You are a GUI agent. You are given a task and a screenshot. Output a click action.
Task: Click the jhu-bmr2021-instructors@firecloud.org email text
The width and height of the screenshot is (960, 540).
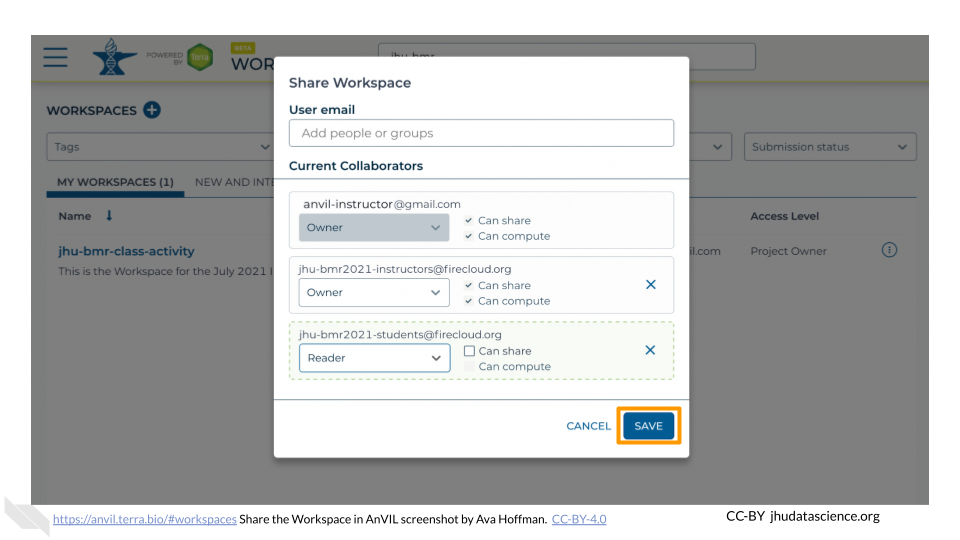pos(405,269)
